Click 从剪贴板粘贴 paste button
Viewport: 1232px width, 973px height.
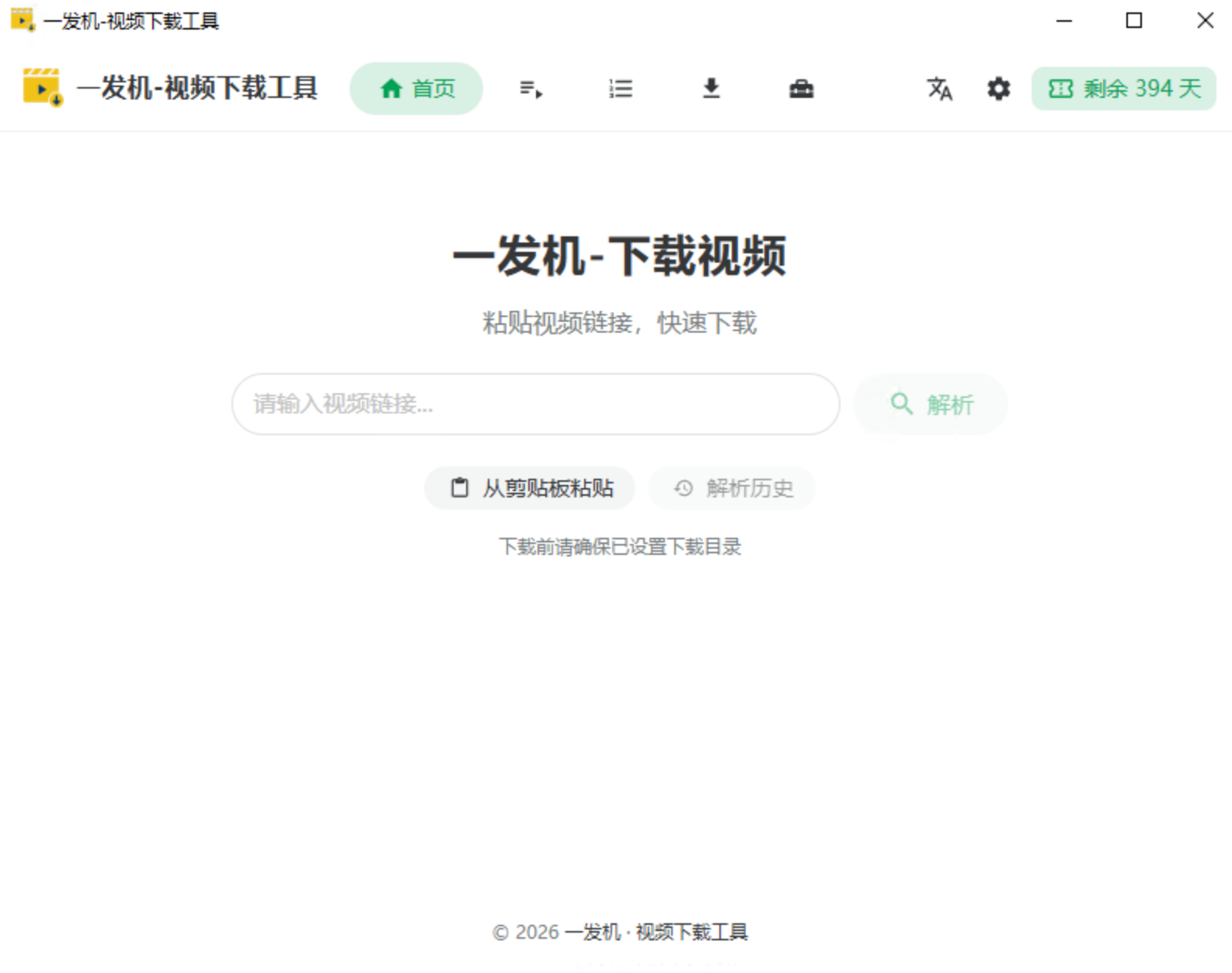click(x=530, y=488)
